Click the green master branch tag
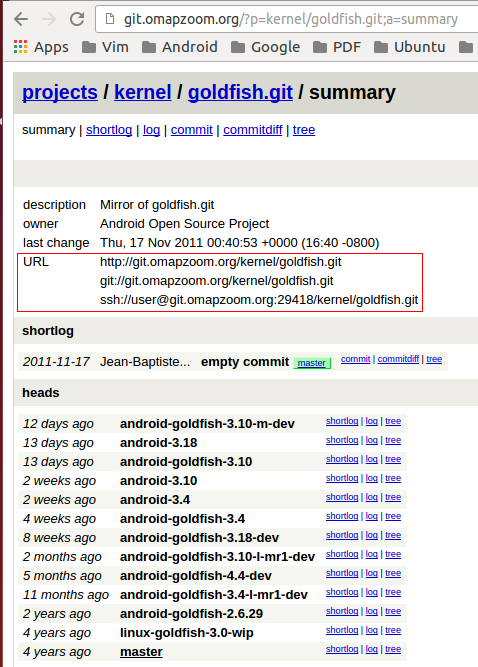Image resolution: width=478 pixels, height=667 pixels. pos(312,363)
